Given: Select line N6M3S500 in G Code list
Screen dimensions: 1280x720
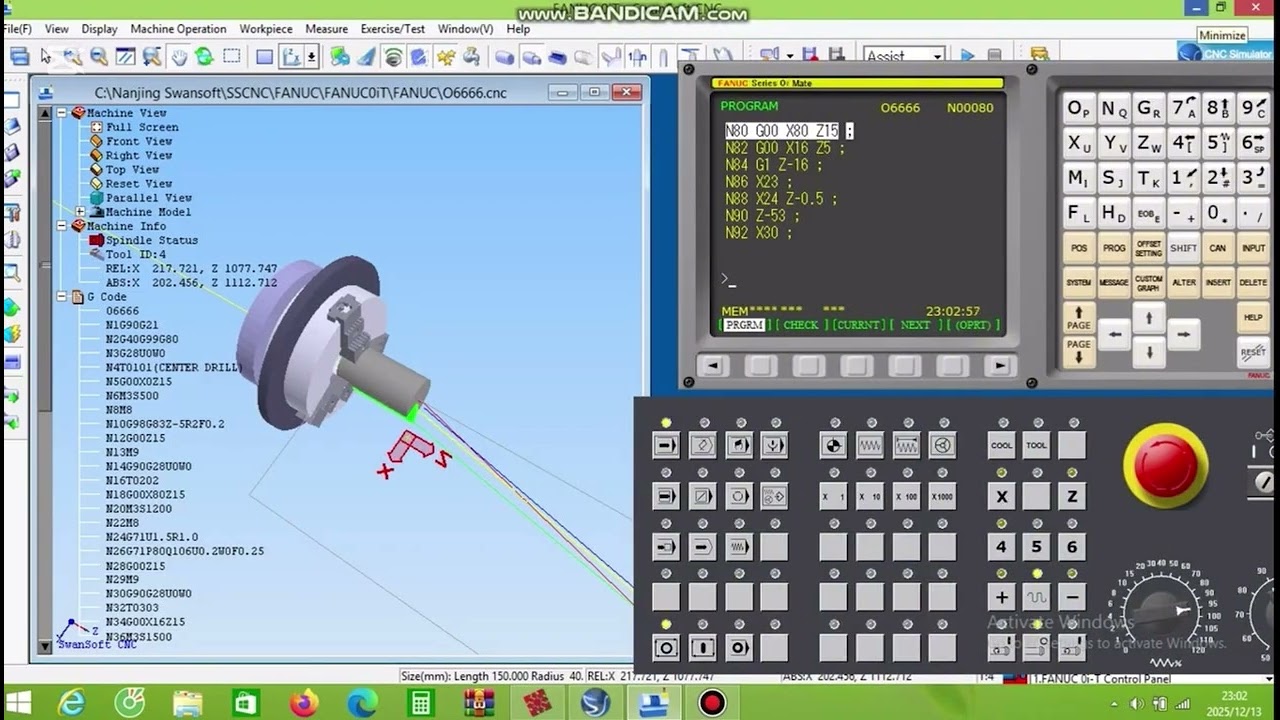Looking at the screenshot, I should 132,396.
